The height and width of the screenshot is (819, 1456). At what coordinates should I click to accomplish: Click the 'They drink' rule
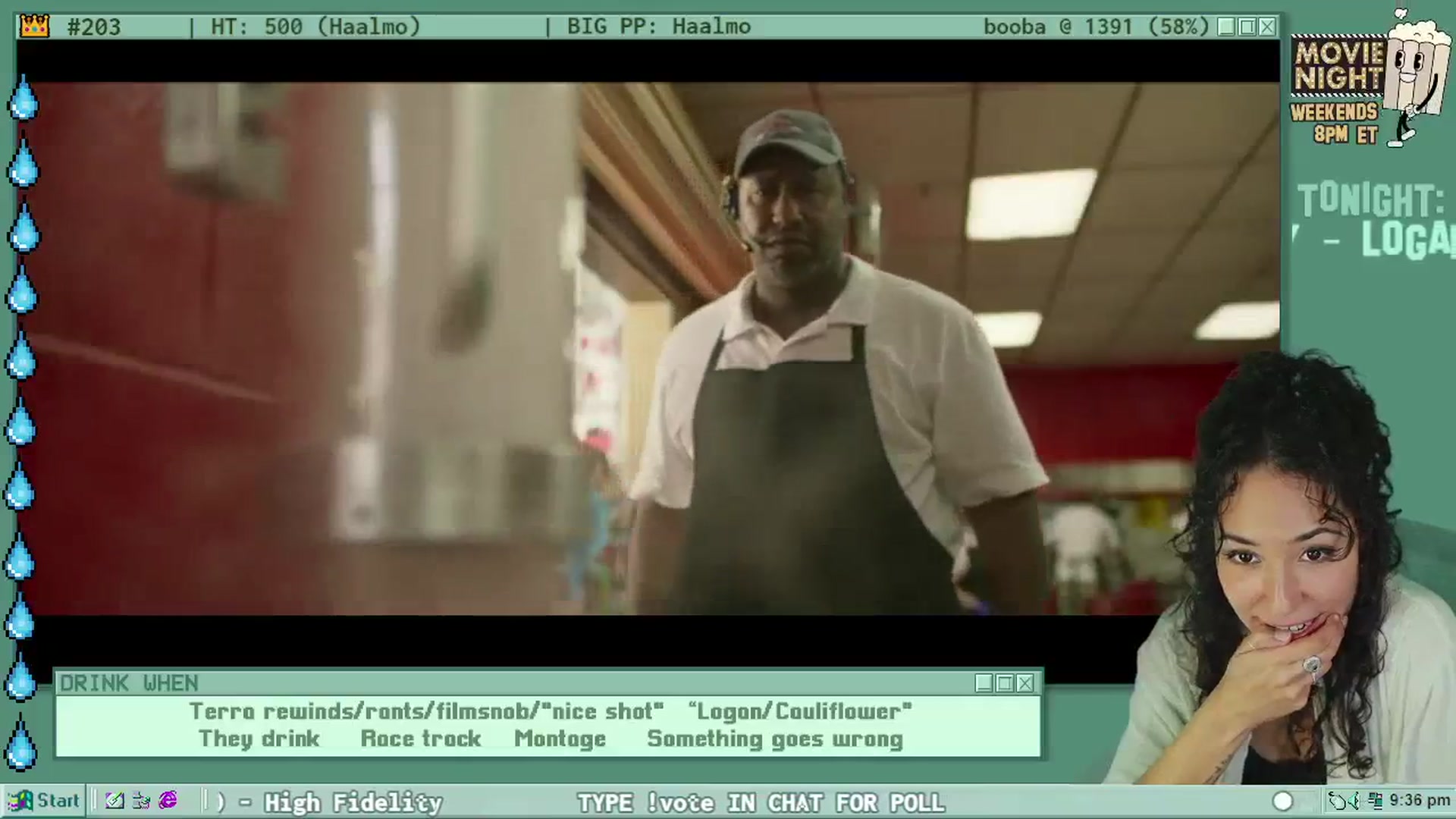tap(259, 739)
